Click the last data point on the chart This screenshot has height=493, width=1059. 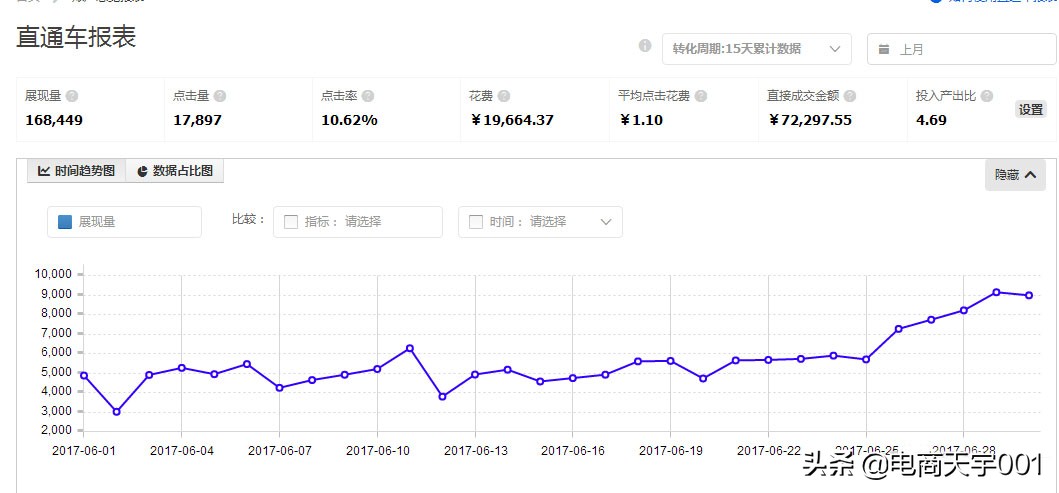pyautogui.click(x=1029, y=295)
